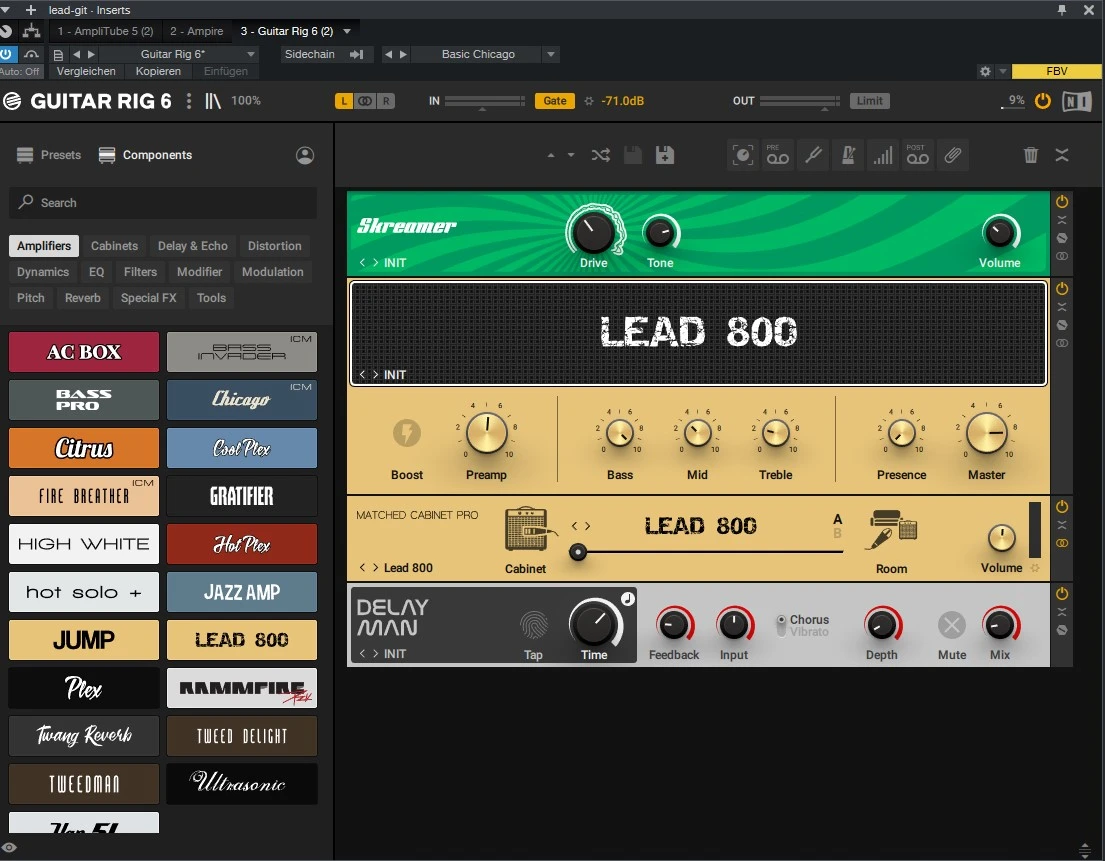Click the Tap fingerprint on Delay Man
Image resolution: width=1105 pixels, height=861 pixels.
(533, 624)
